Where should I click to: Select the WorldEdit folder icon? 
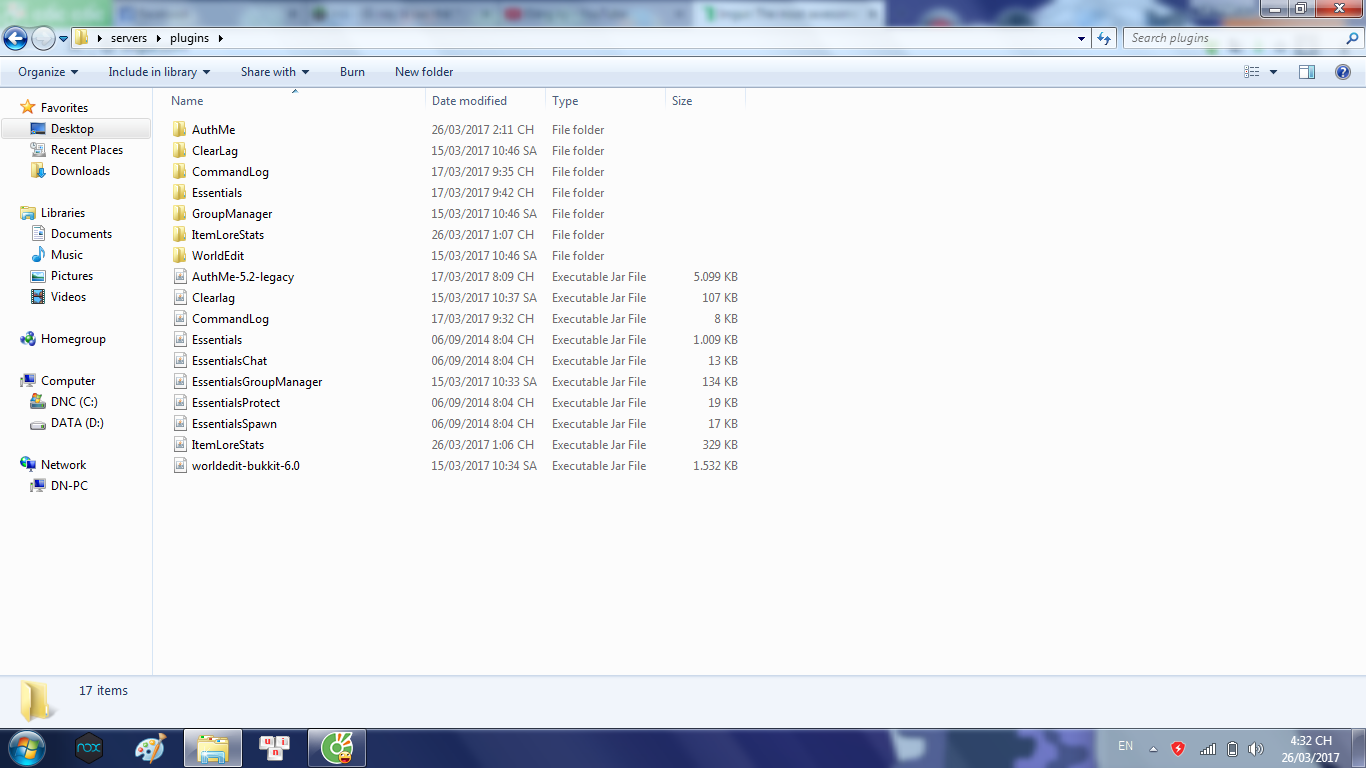pos(180,256)
